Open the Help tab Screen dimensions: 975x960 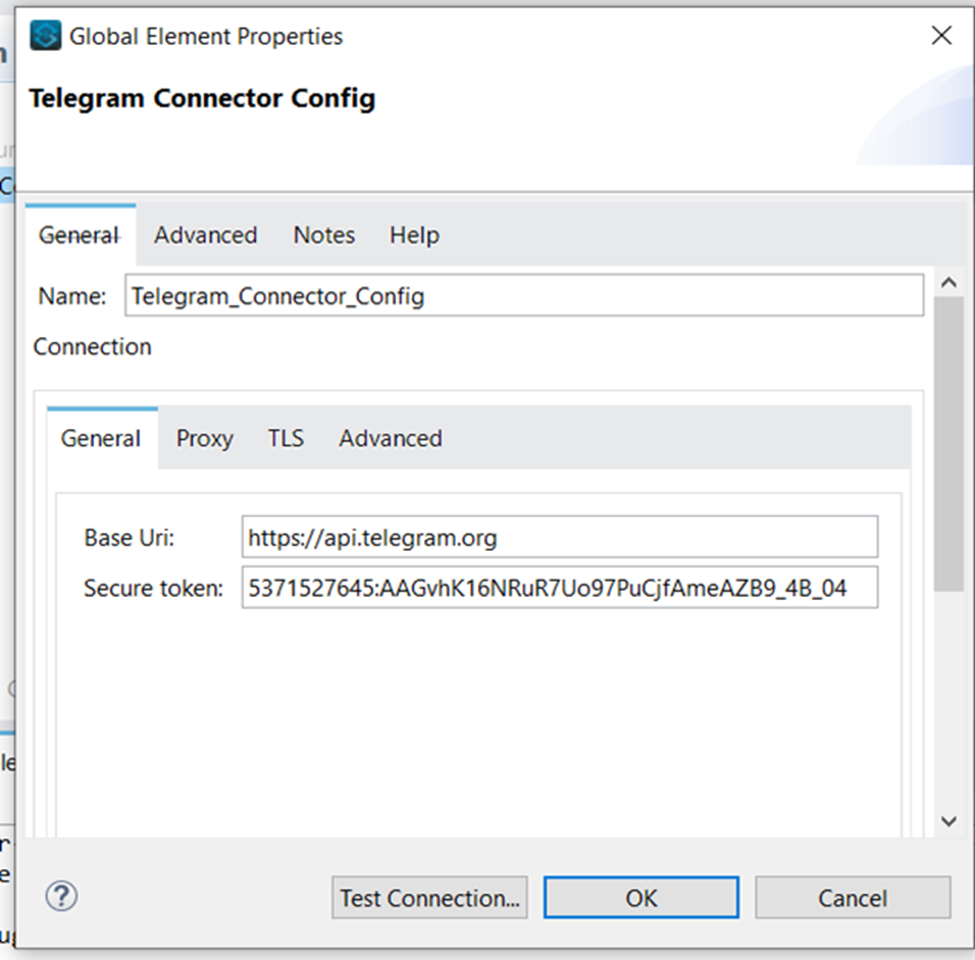coord(414,235)
